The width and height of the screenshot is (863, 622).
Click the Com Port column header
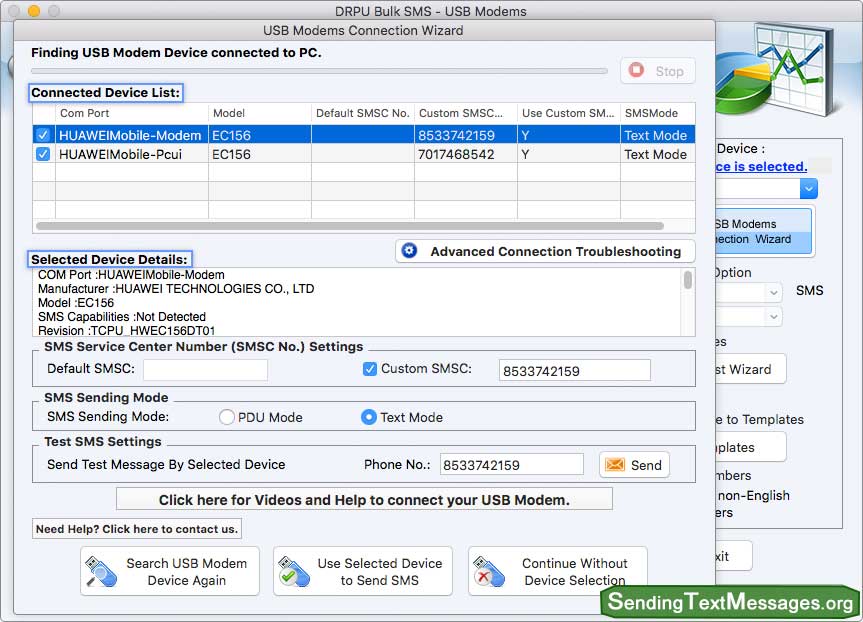132,113
